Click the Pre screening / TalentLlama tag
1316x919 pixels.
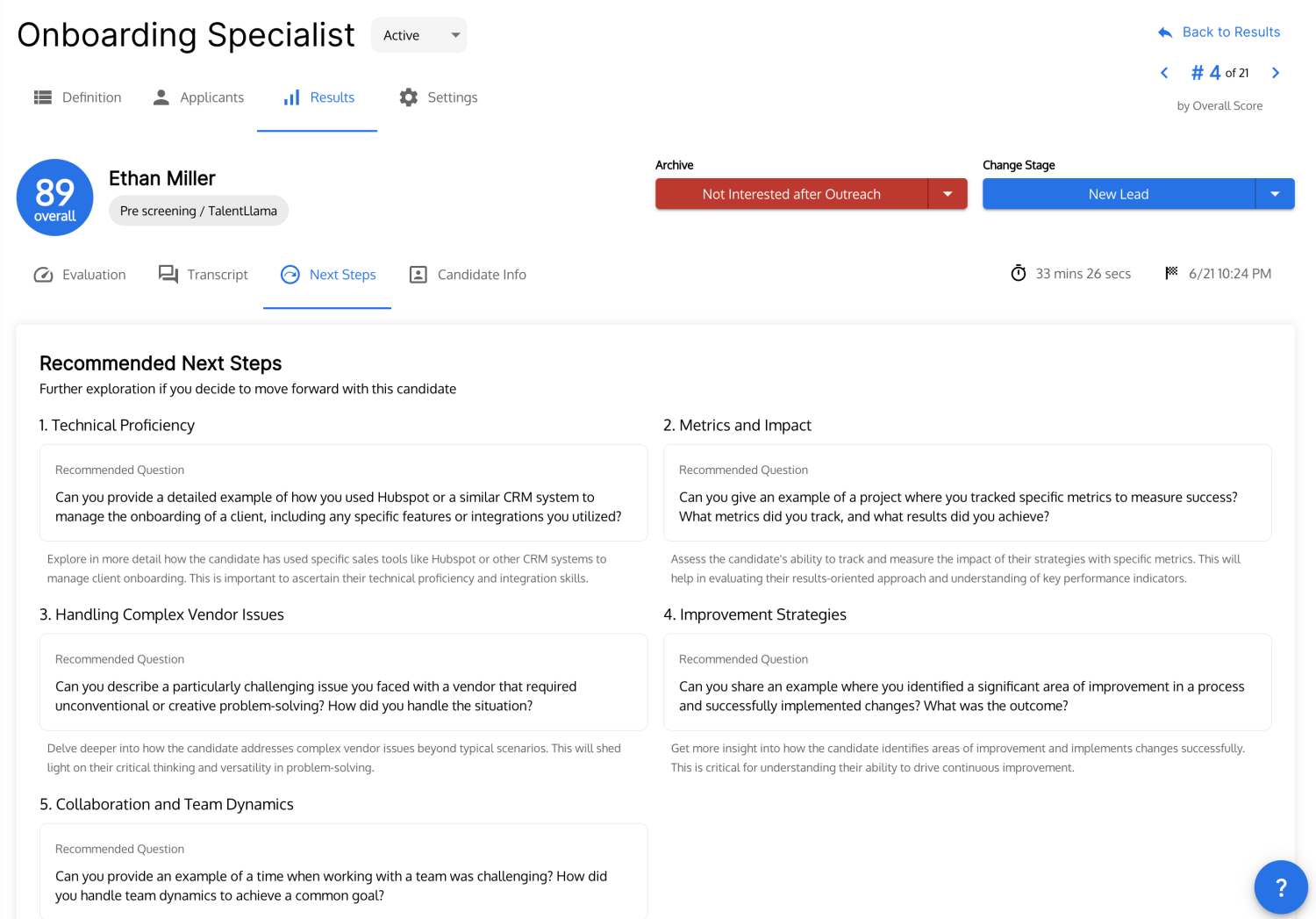click(x=198, y=211)
